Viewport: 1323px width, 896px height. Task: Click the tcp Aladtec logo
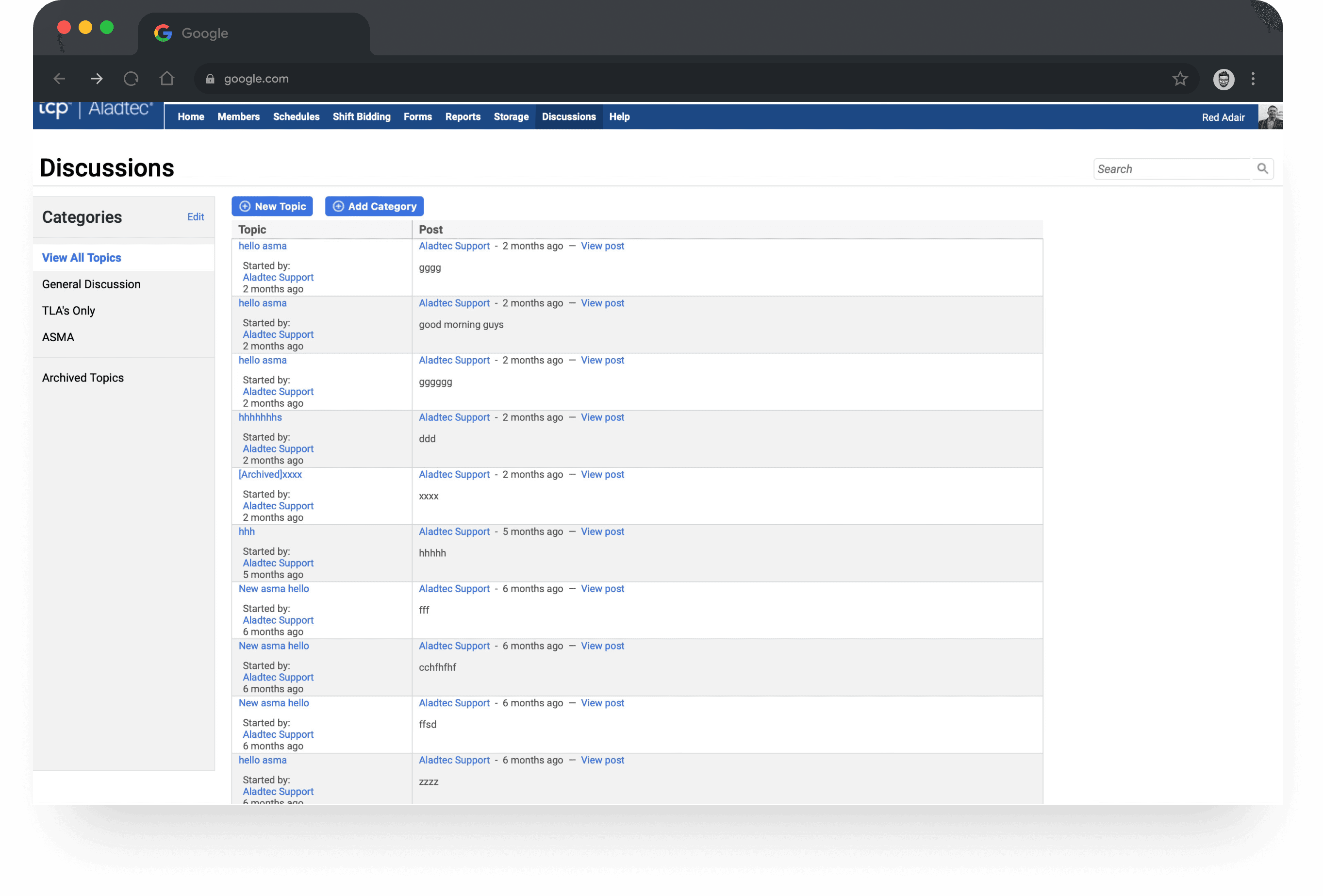pyautogui.click(x=96, y=109)
